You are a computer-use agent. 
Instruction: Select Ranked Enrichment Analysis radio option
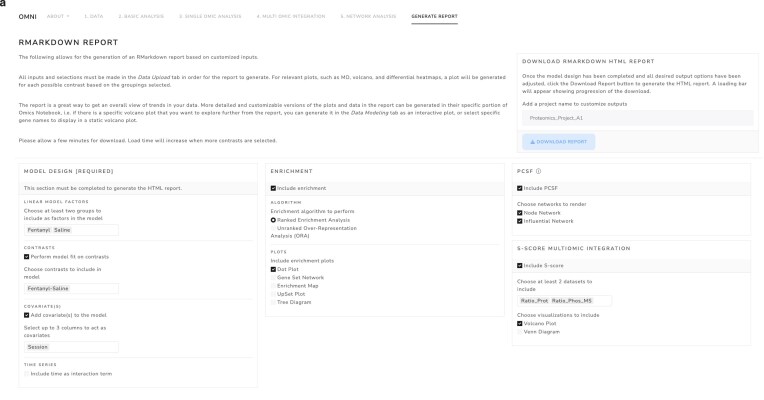(x=273, y=220)
